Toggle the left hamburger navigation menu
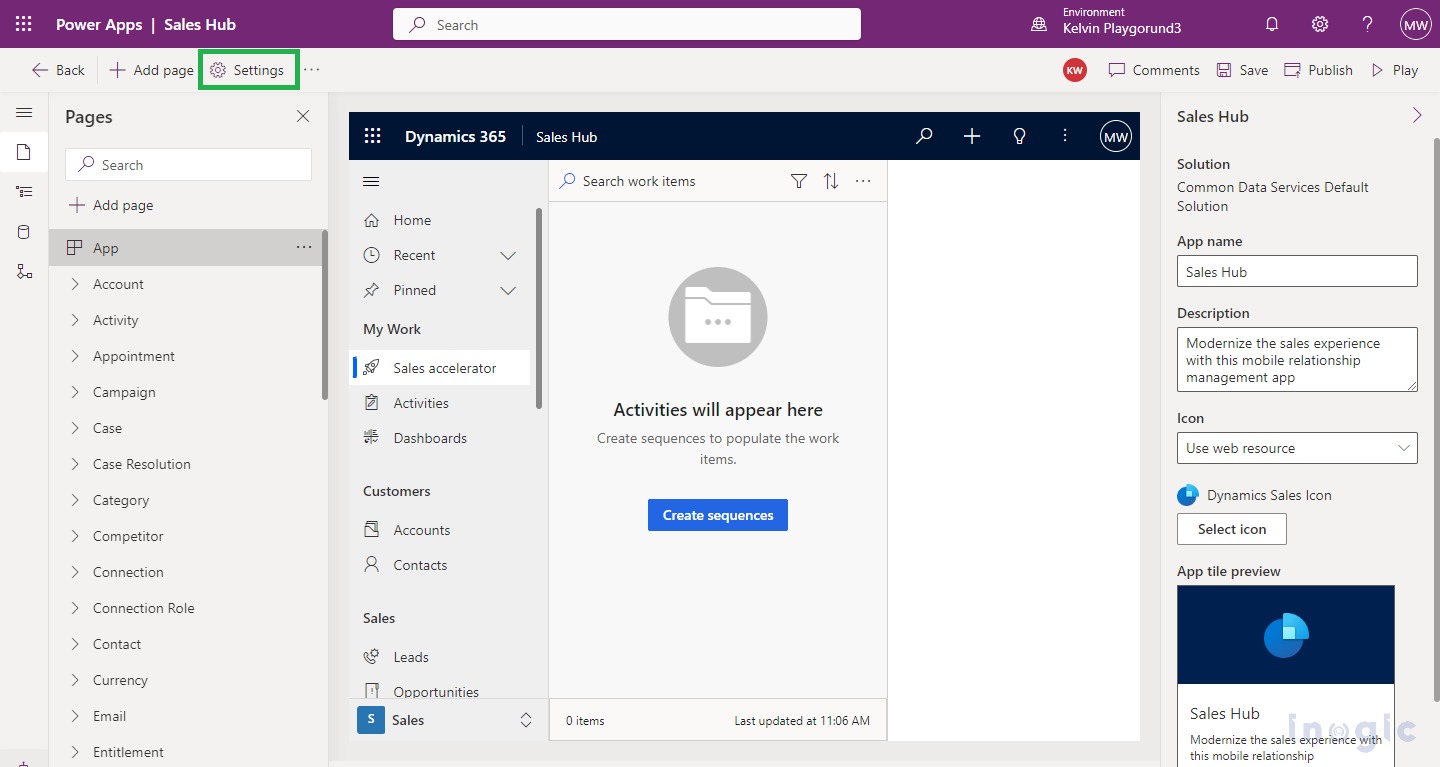Image resolution: width=1440 pixels, height=767 pixels. click(x=24, y=113)
